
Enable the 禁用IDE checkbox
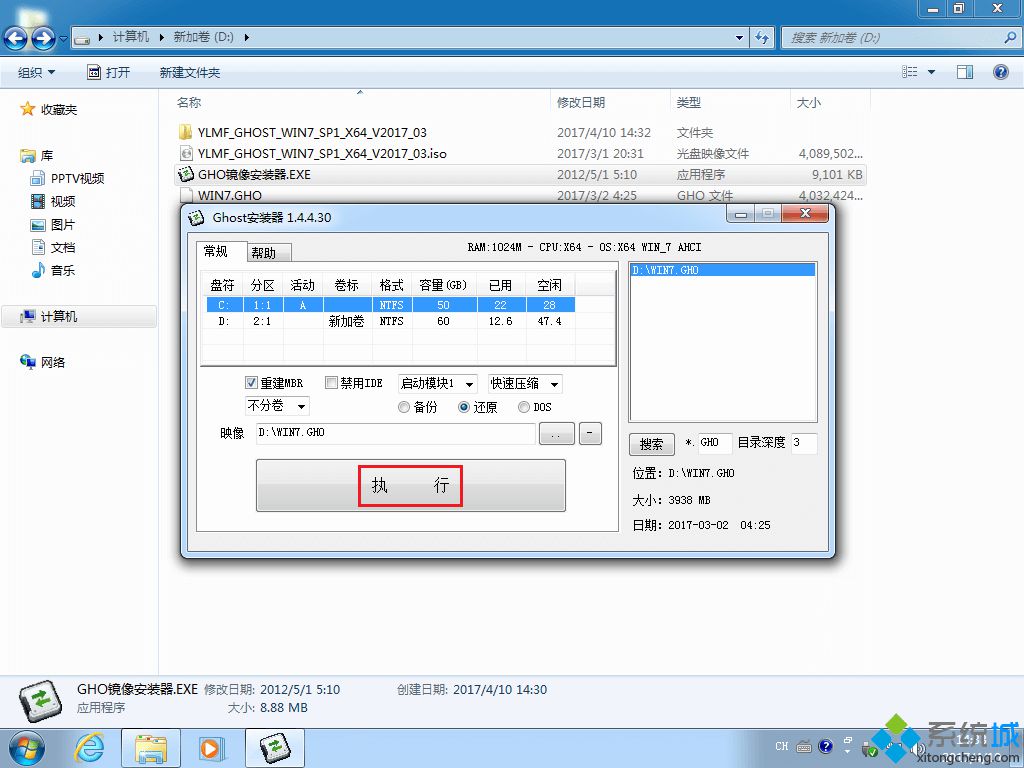pyautogui.click(x=331, y=383)
